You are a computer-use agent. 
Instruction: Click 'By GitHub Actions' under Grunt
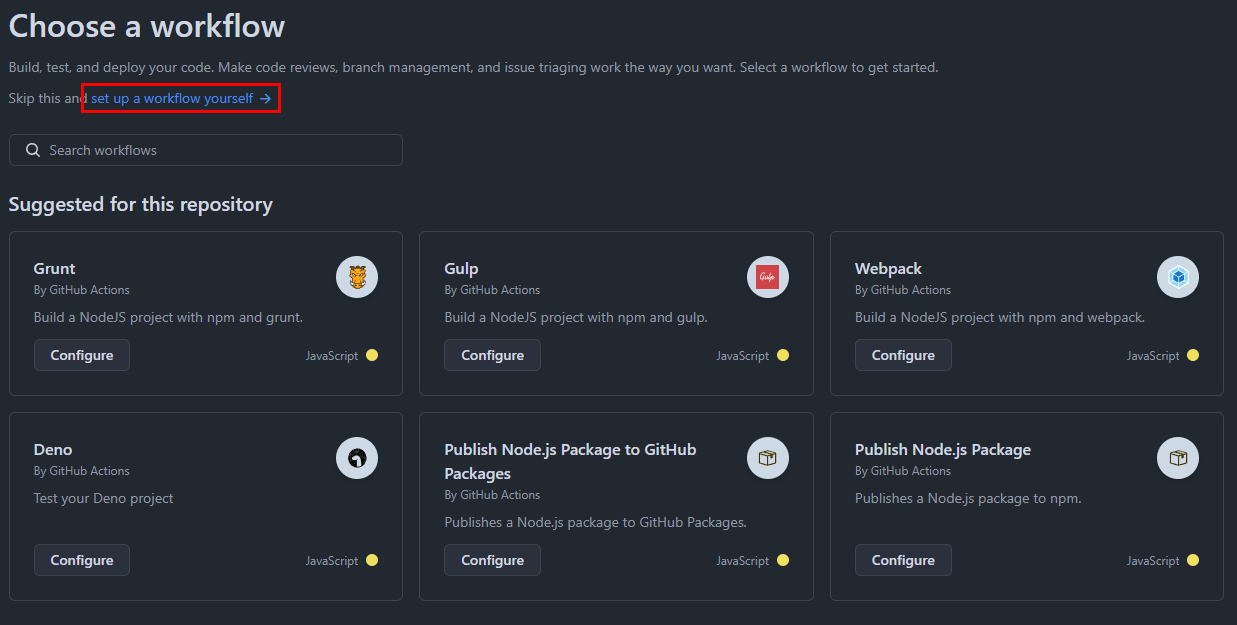(82, 290)
